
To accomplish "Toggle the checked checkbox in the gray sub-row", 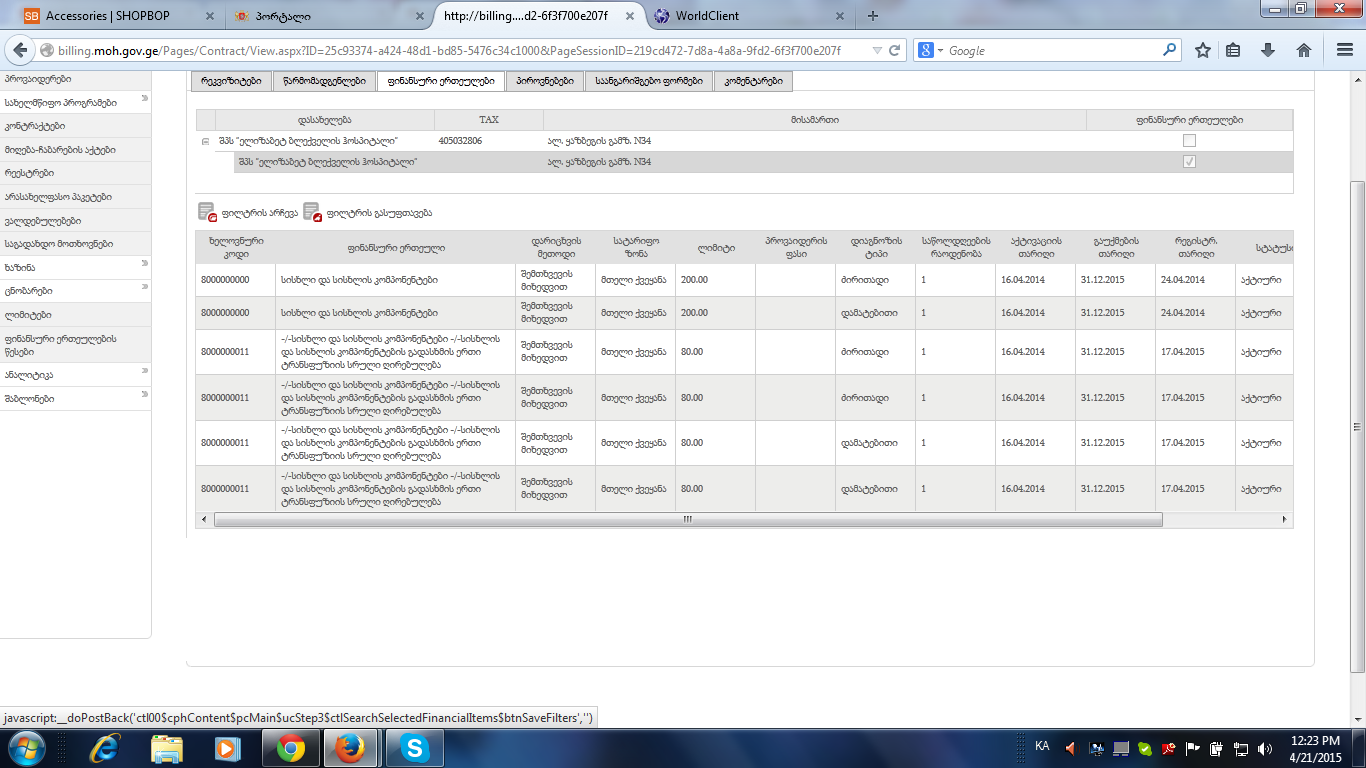I will [1189, 162].
